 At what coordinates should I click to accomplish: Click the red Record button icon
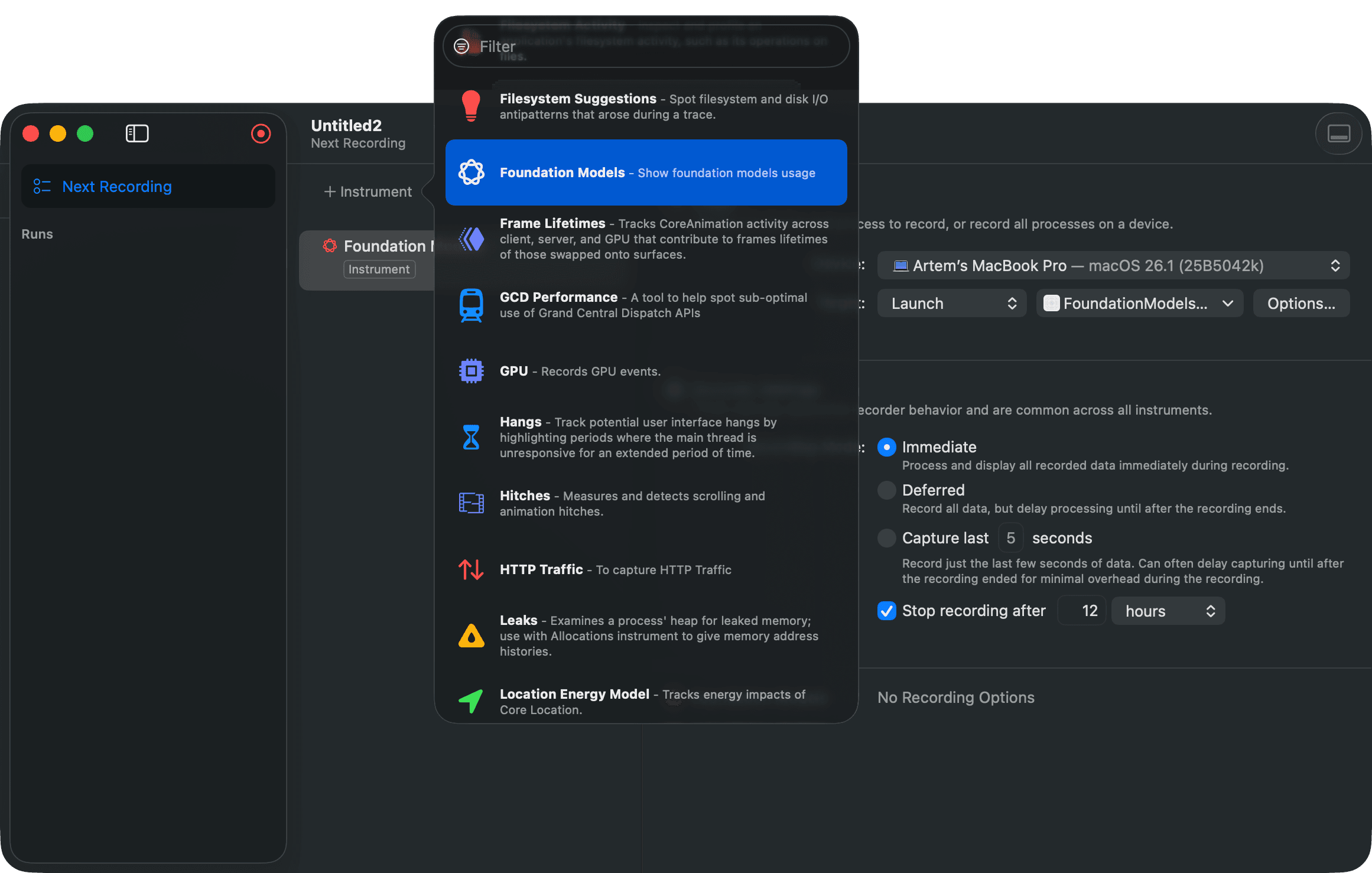click(261, 133)
